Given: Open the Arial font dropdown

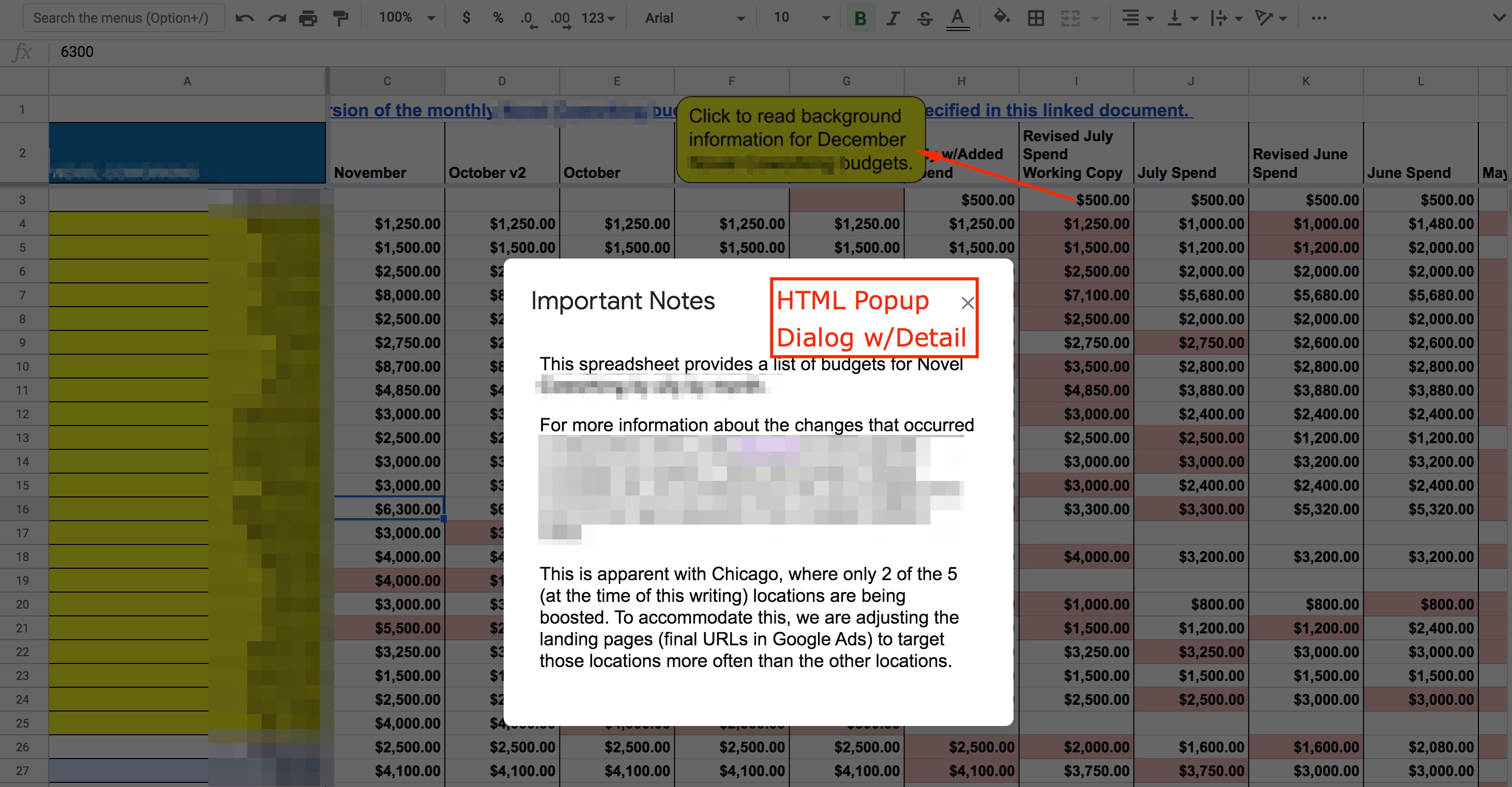Looking at the screenshot, I should click(x=692, y=18).
